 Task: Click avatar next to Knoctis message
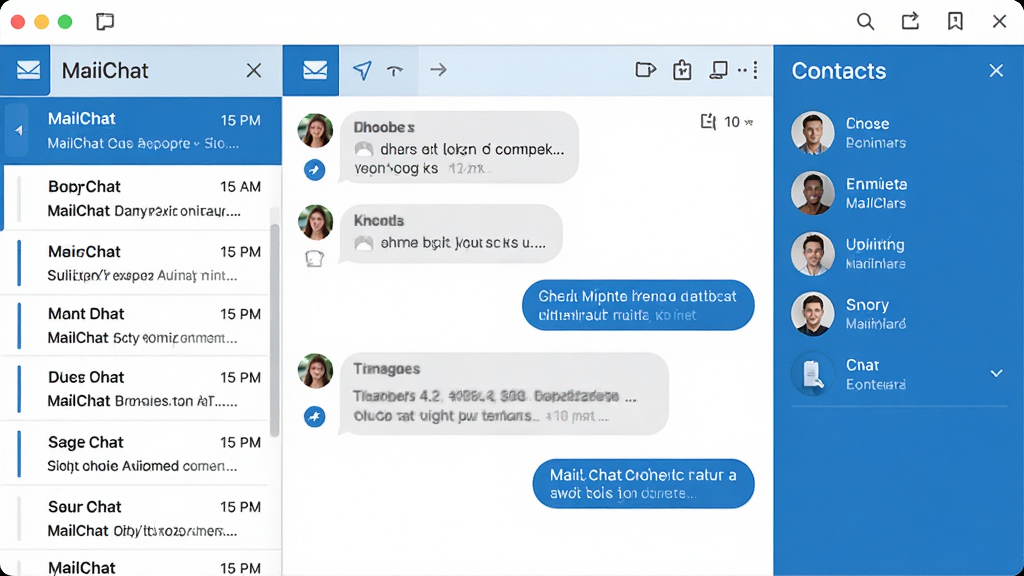click(315, 222)
